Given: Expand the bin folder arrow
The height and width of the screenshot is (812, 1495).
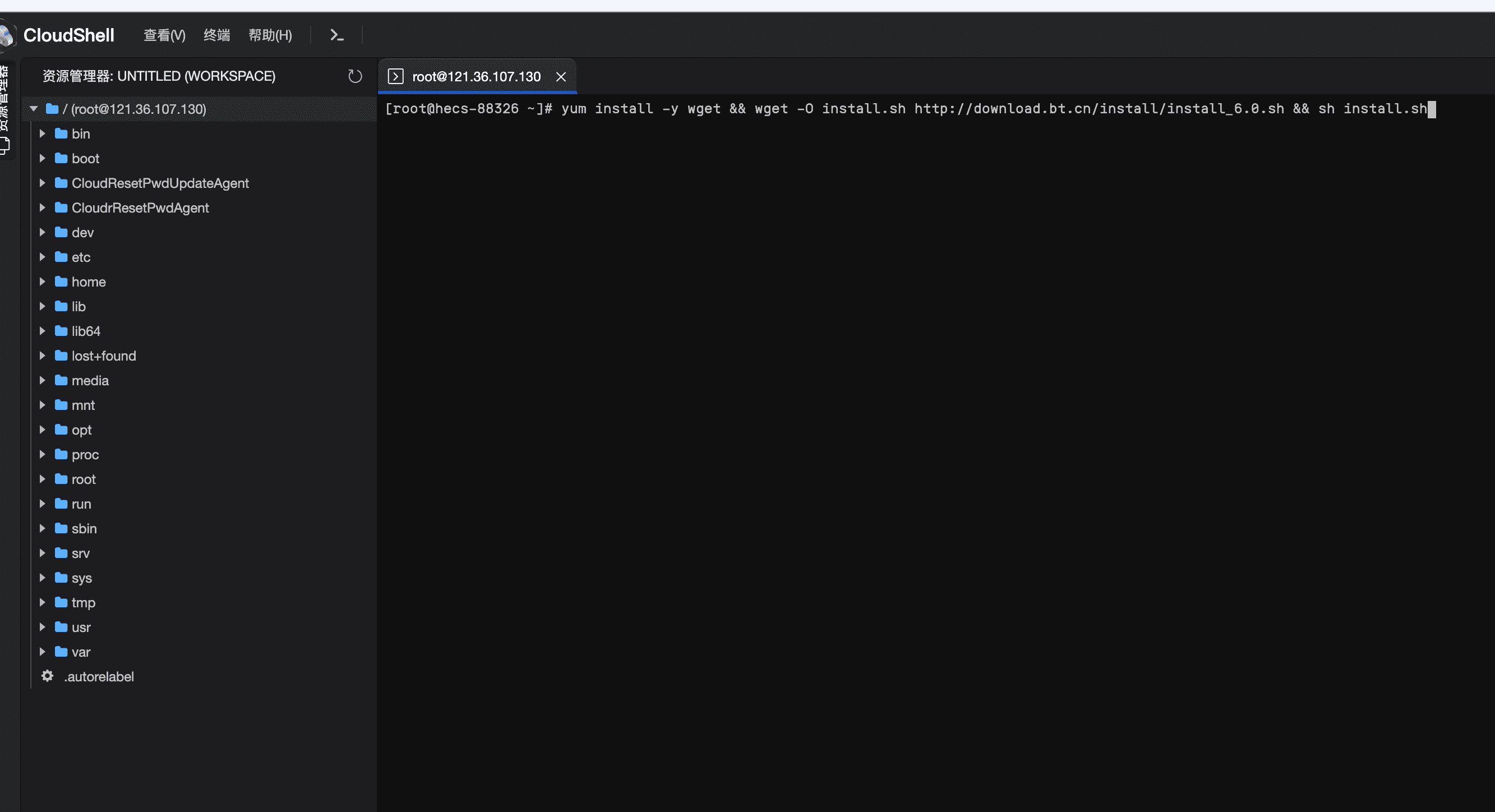Looking at the screenshot, I should point(43,133).
